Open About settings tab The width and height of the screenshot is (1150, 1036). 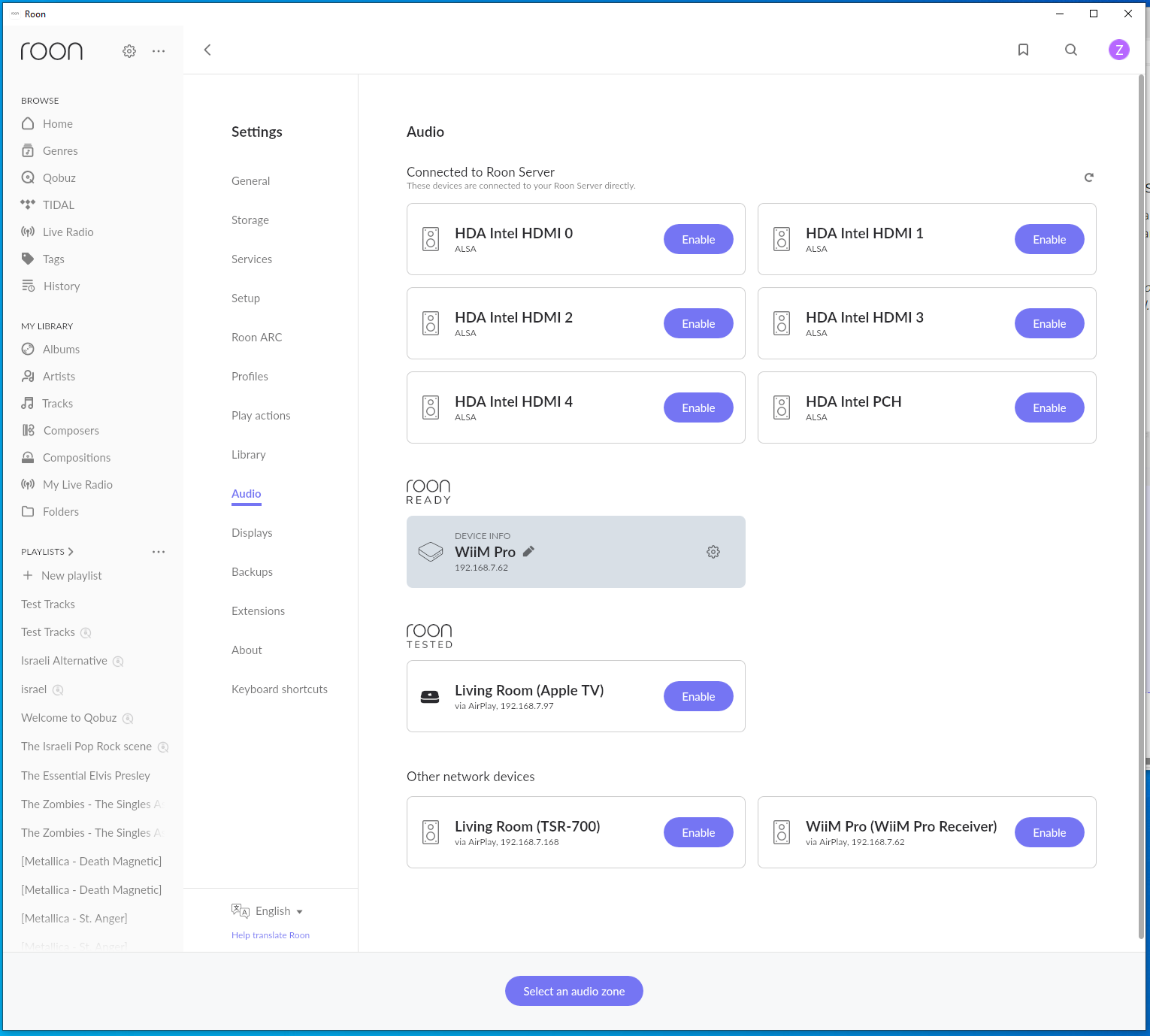click(x=247, y=650)
